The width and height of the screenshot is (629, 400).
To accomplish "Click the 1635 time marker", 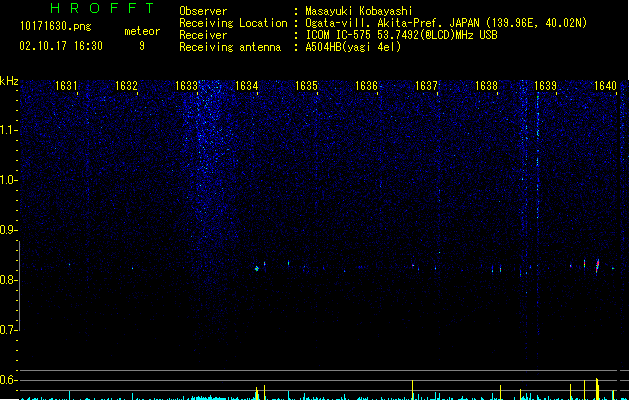I will point(306,86).
